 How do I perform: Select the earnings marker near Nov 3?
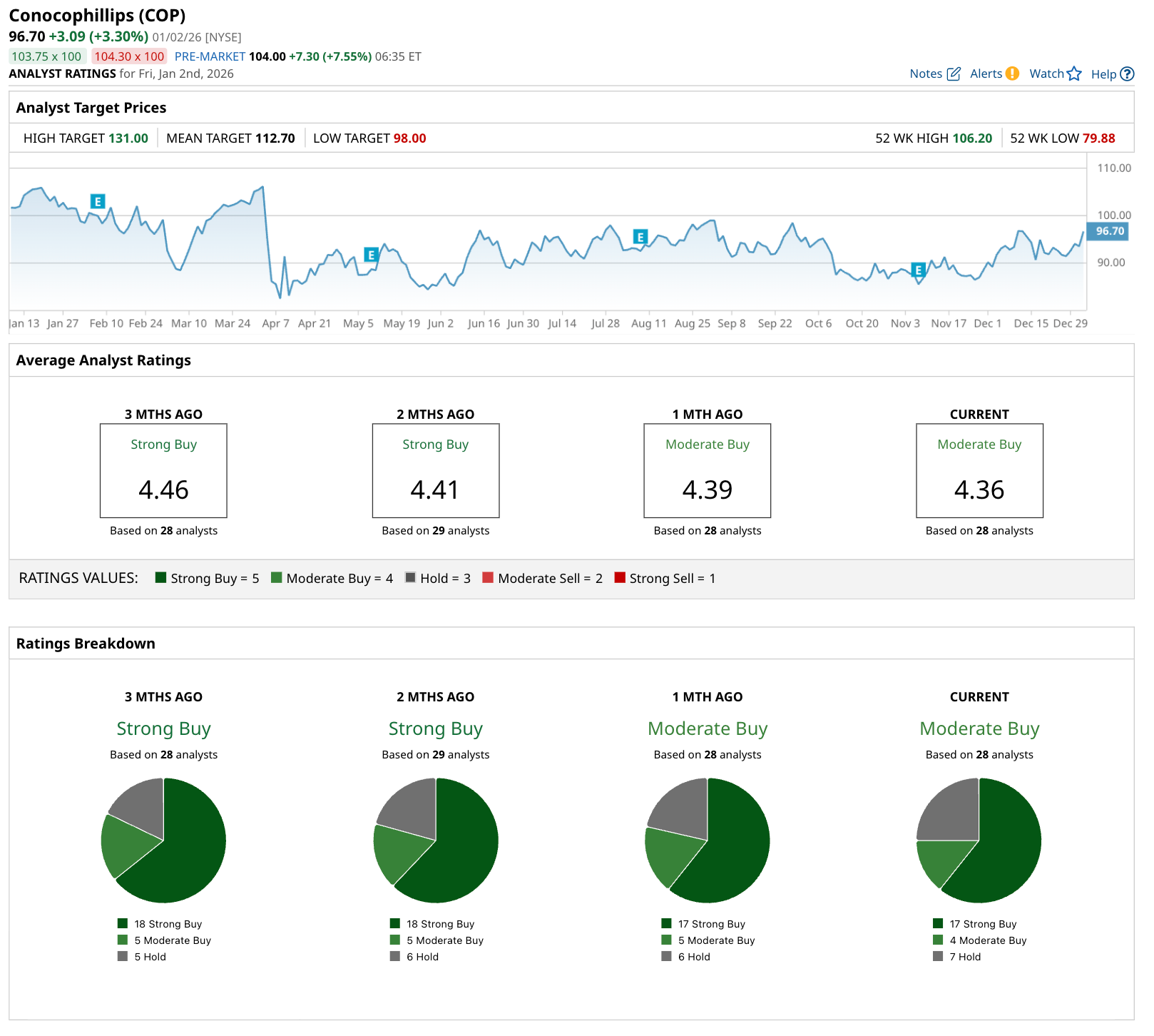(x=918, y=270)
